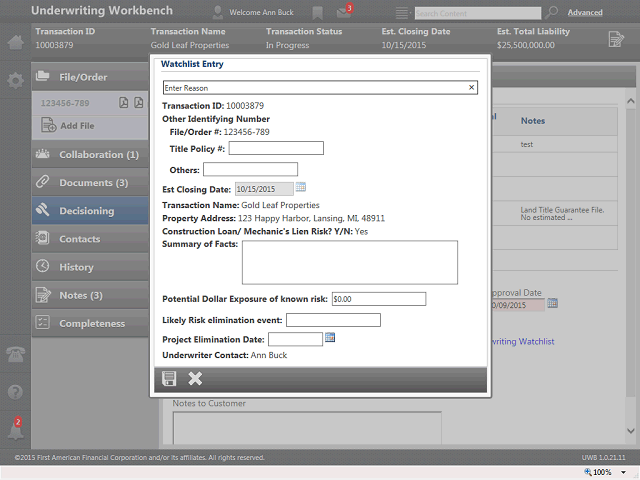Focus the Search Content field

[478, 13]
